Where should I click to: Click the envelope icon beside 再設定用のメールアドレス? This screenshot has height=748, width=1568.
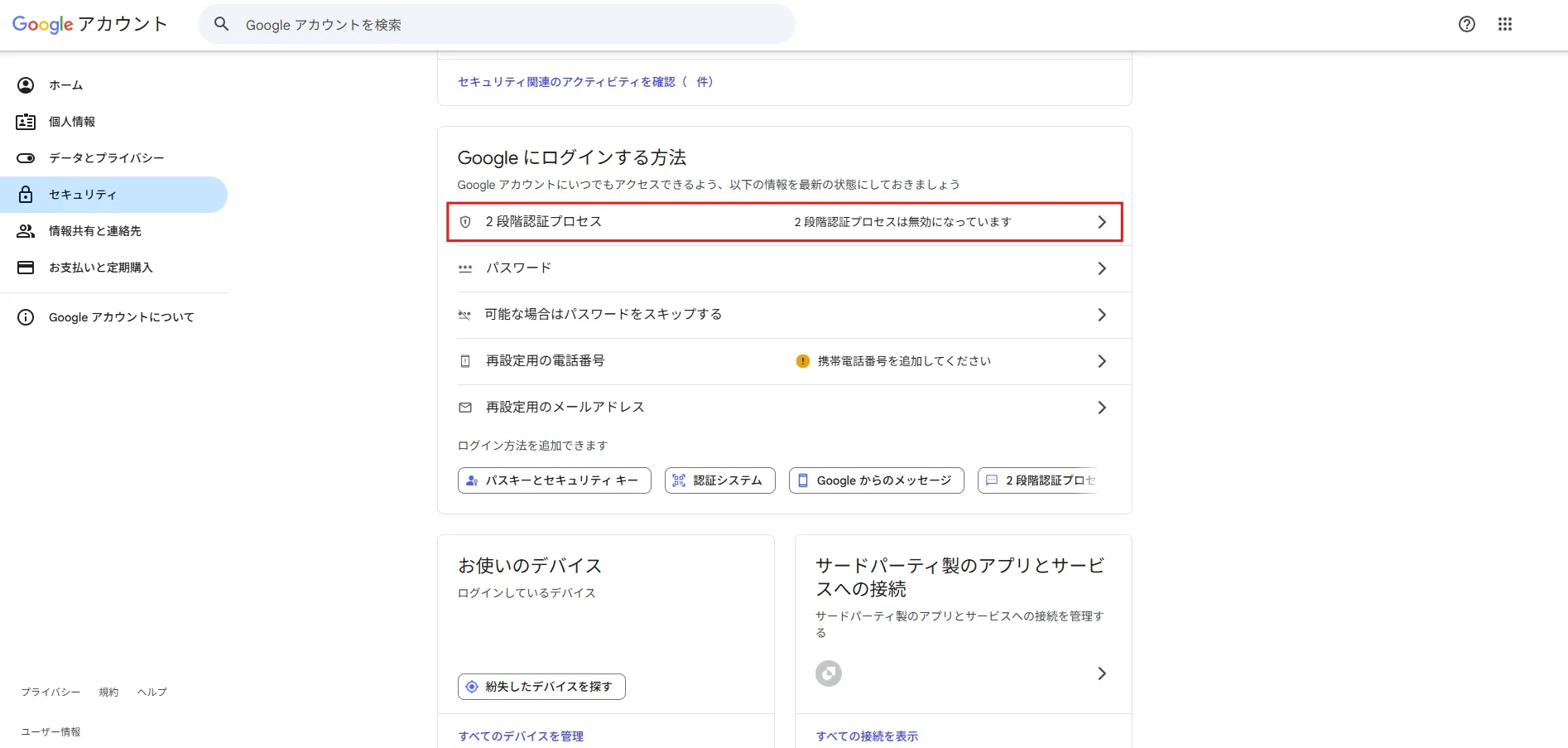click(465, 408)
